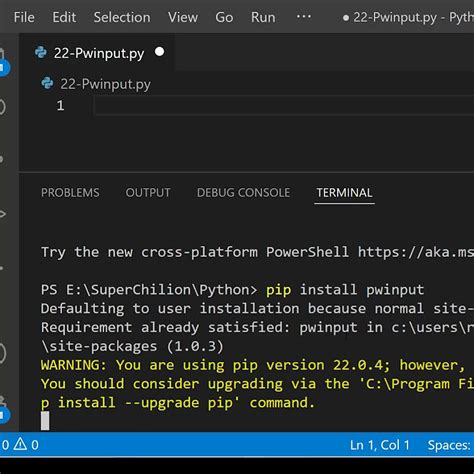Open the Manage gear with update badge
Screen dimensions: 474x474
click(3, 411)
